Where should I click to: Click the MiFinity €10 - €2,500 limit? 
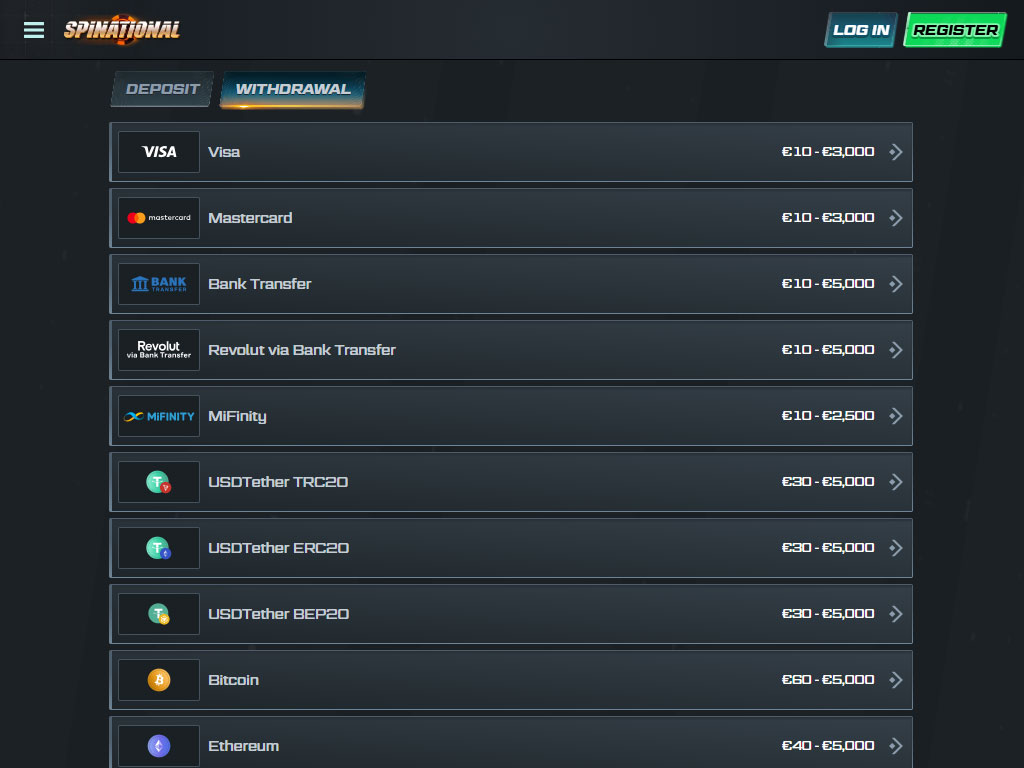pyautogui.click(x=828, y=416)
